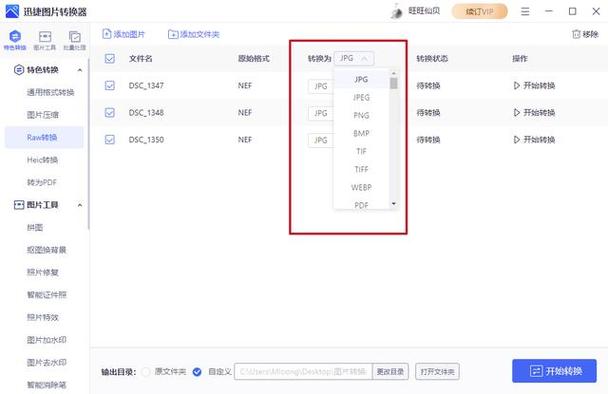The width and height of the screenshot is (608, 394).
Task: Click the 待转换 status of DSC_1347
Action: tap(428, 85)
